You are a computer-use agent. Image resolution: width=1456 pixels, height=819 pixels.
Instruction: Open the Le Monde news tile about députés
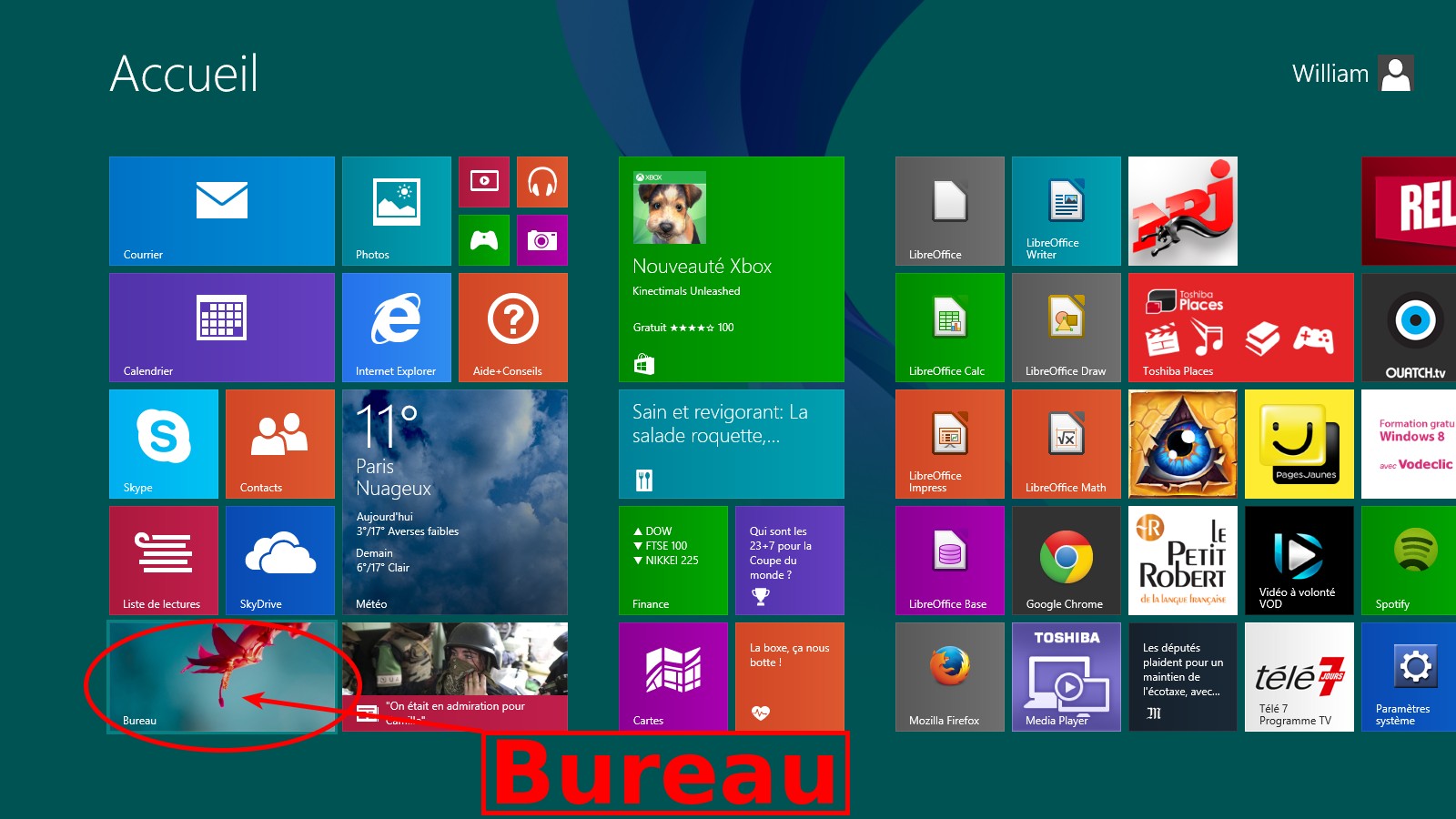point(1183,677)
